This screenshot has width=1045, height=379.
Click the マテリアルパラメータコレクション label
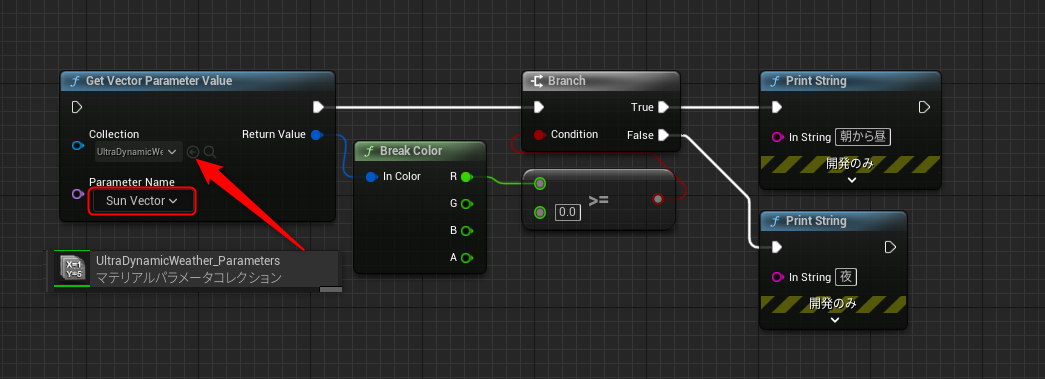pos(189,278)
